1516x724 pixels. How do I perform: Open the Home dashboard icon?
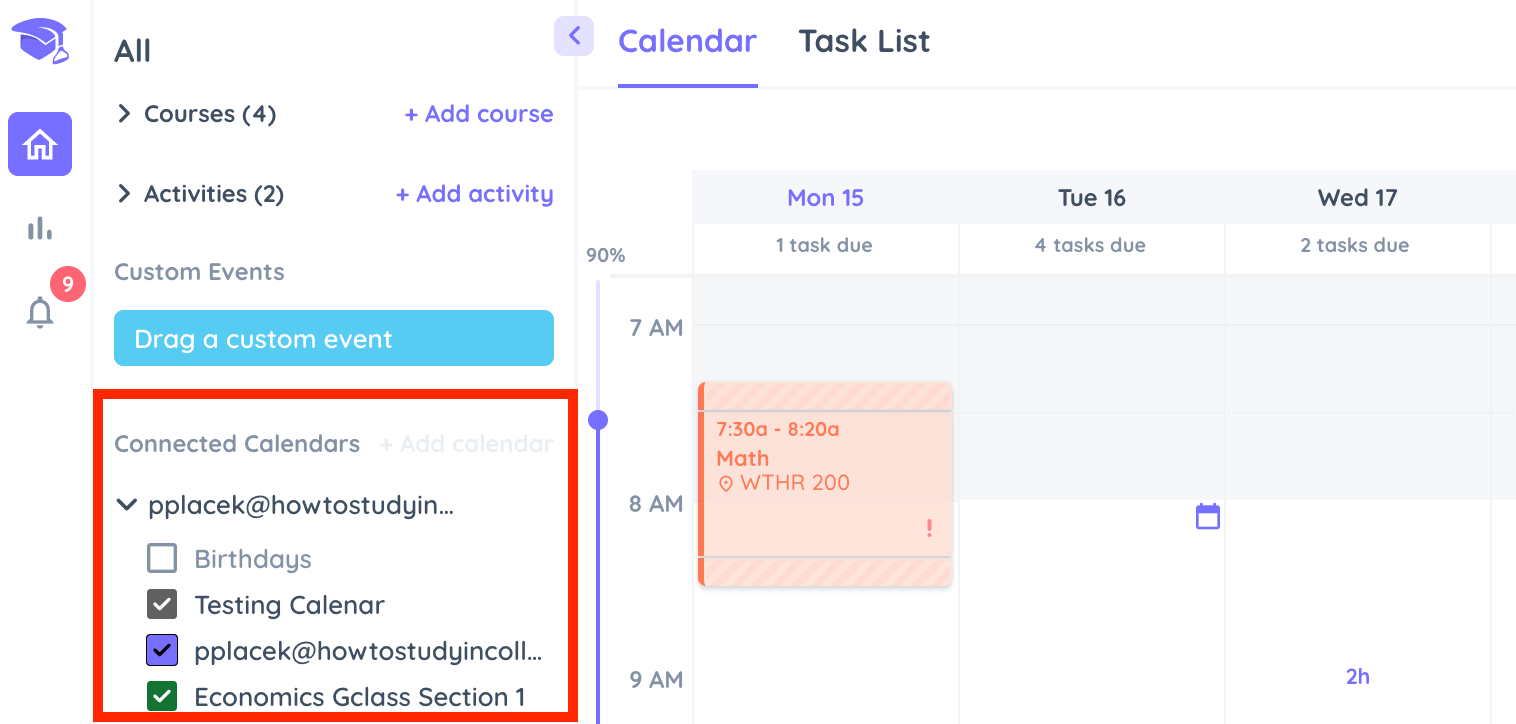(40, 144)
